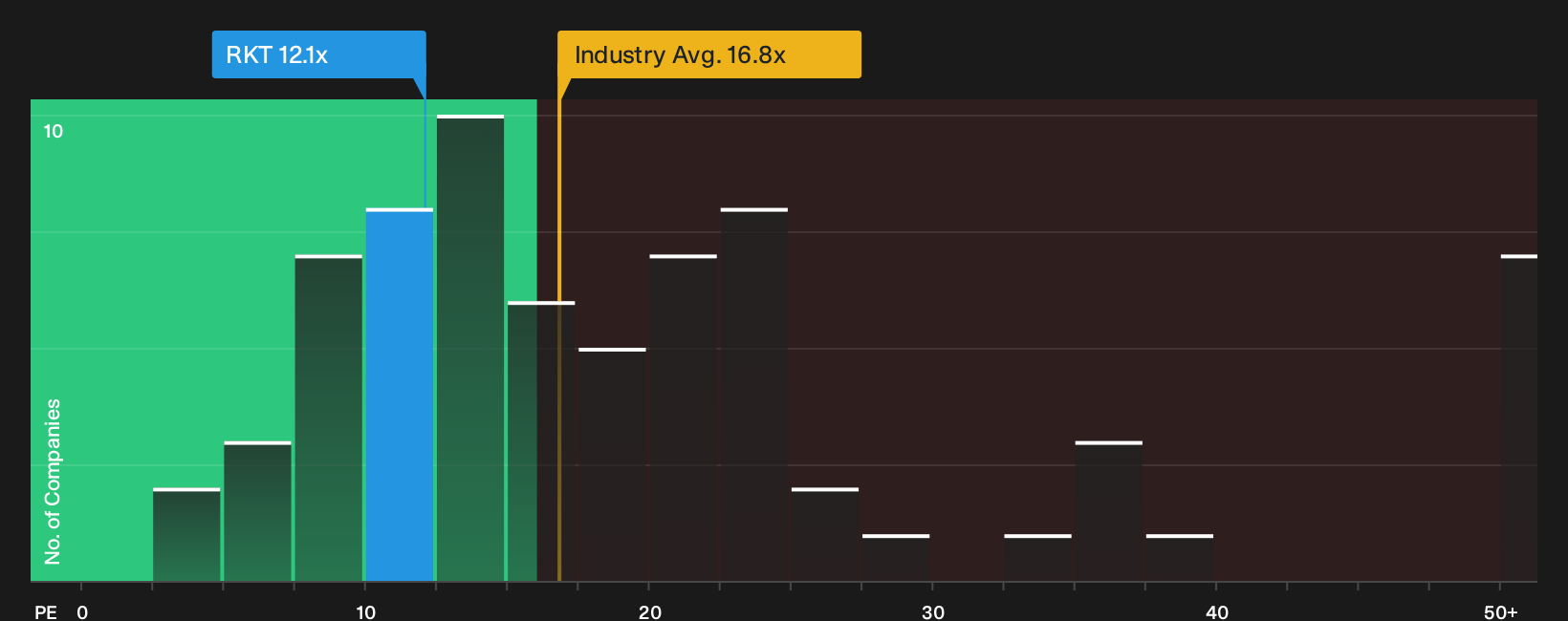
Task: Click the 50+ axis label
Action: (1501, 611)
